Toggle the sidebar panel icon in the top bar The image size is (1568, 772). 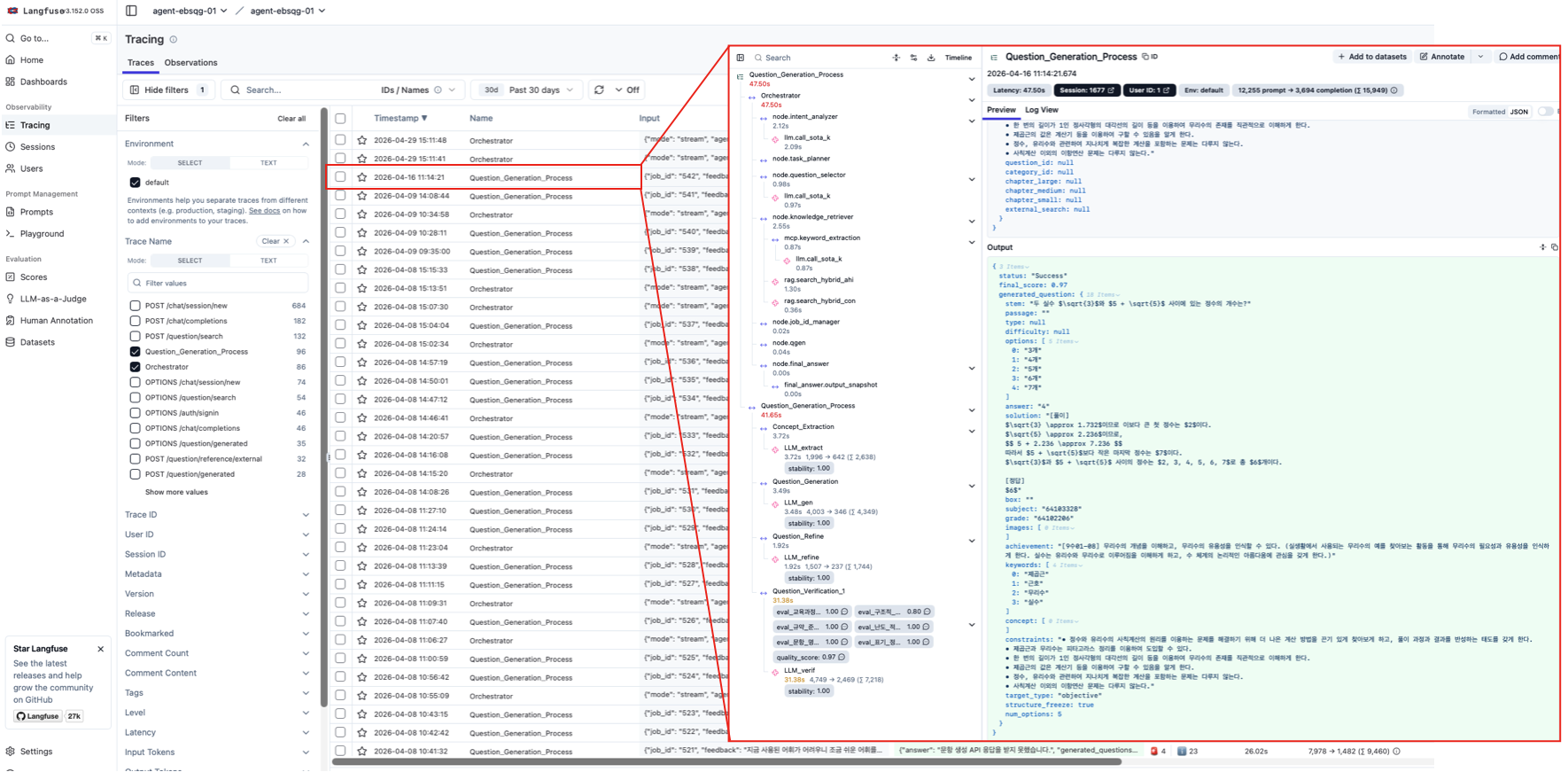click(x=131, y=11)
